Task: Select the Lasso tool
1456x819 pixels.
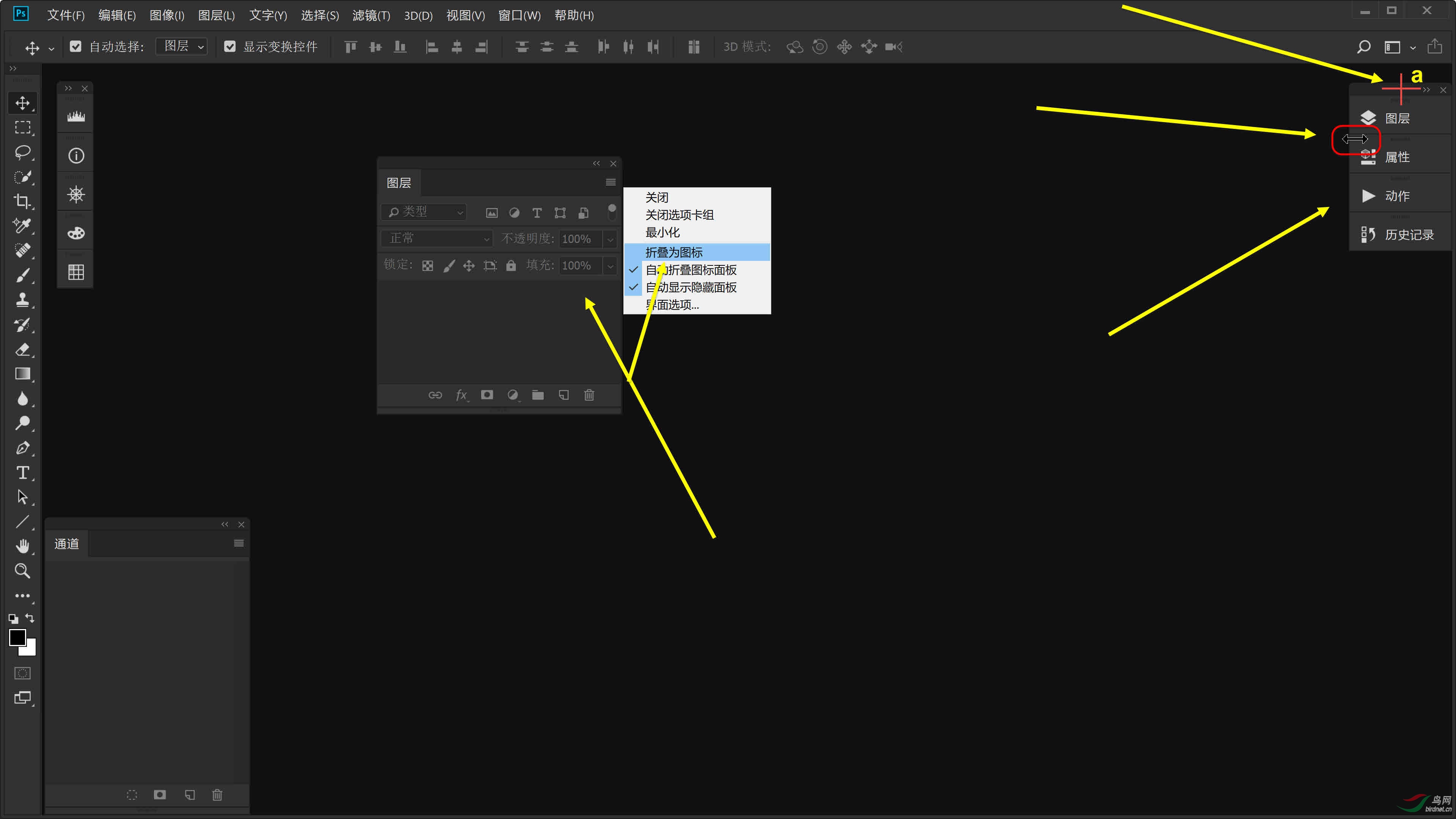Action: [x=23, y=152]
